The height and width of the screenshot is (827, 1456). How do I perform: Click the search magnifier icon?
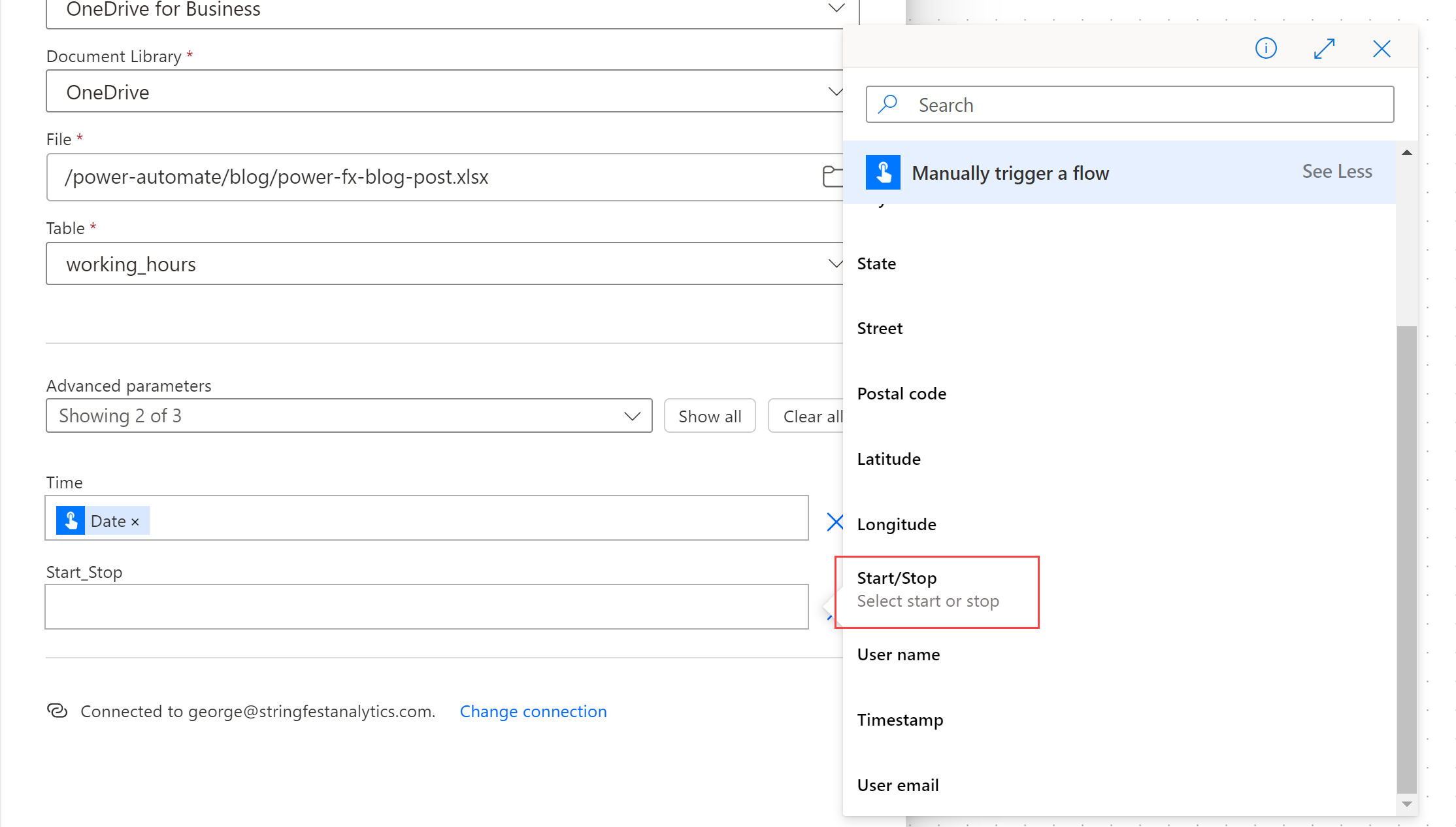(x=887, y=105)
